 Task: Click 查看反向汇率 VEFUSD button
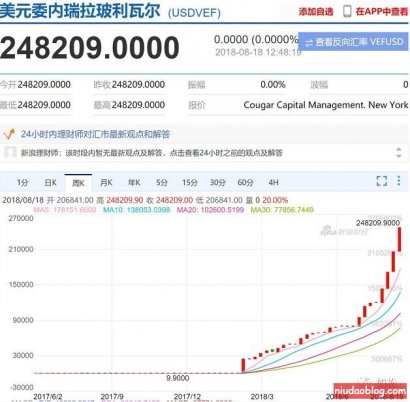(353, 42)
